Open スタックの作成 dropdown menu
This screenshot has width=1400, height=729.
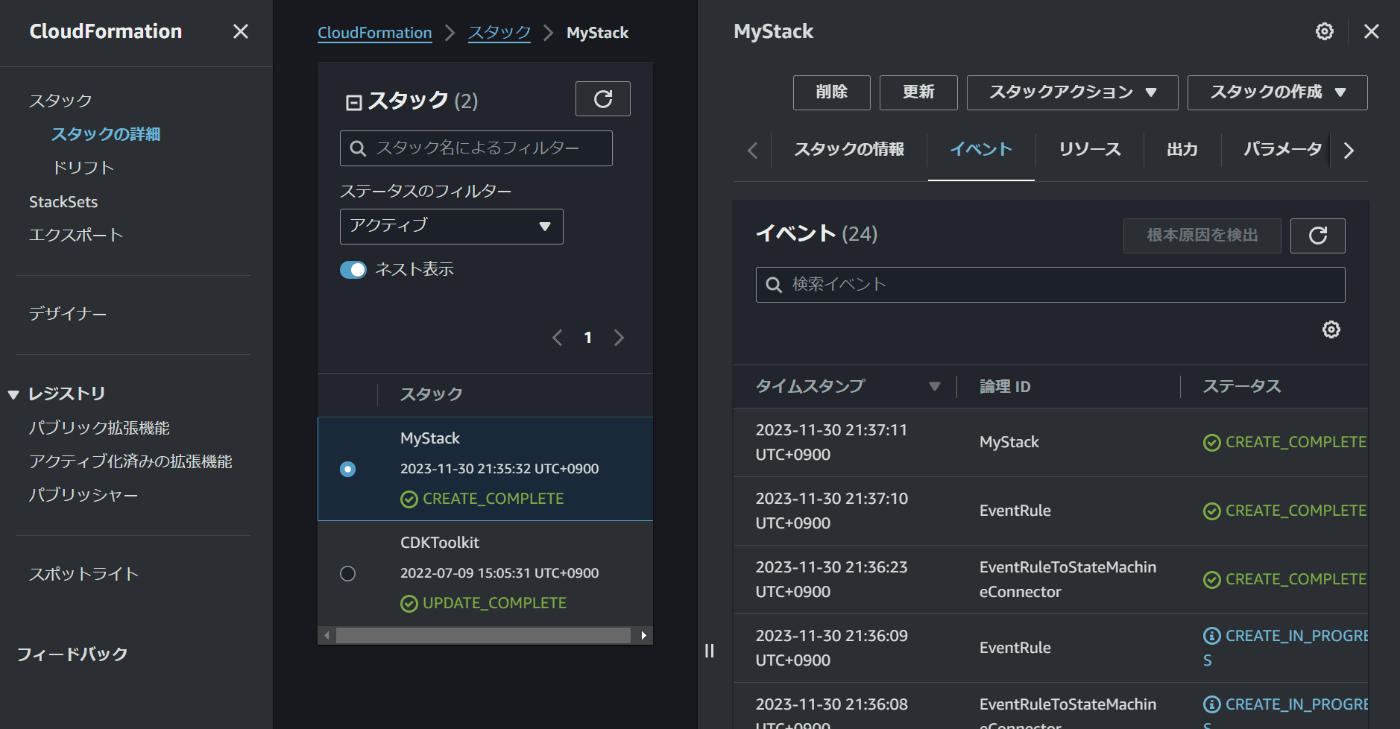(1277, 93)
